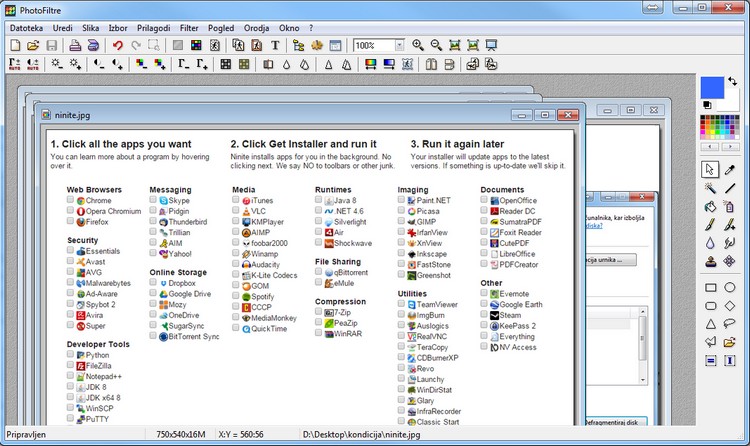This screenshot has height=446, width=750.
Task: Switch image to RGB color mode icon
Action: tap(196, 45)
